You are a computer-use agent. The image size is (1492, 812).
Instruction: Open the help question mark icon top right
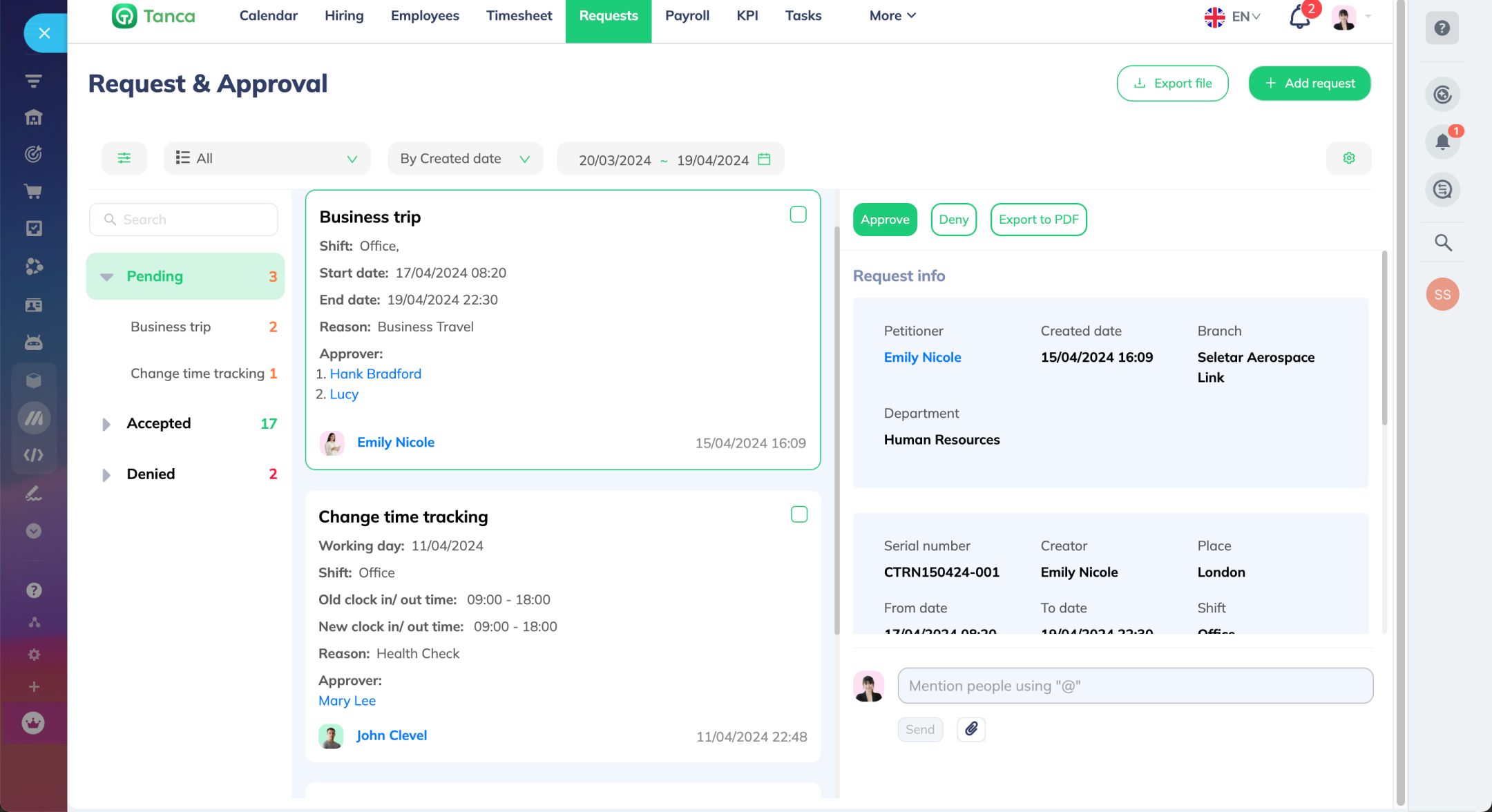coord(1442,28)
